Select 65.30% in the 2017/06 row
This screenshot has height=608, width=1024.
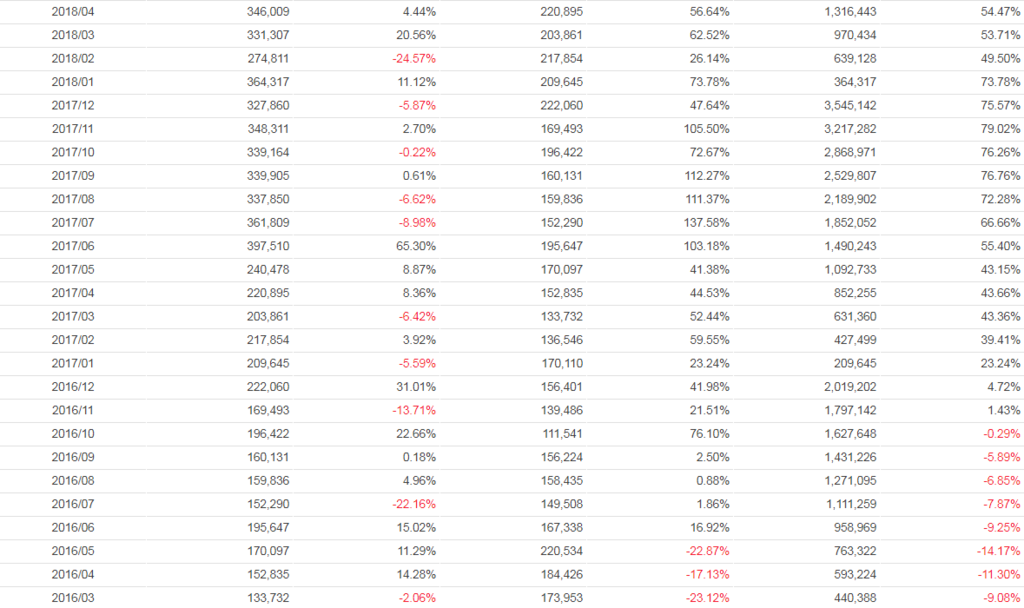click(416, 246)
